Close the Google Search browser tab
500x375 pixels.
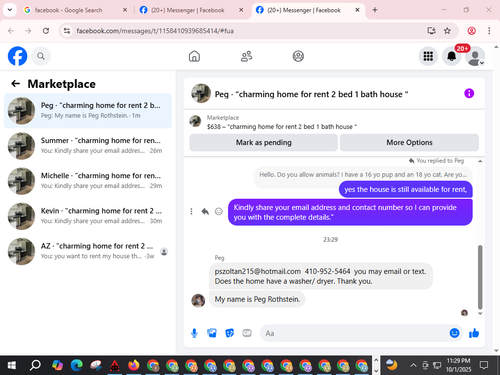pos(125,10)
